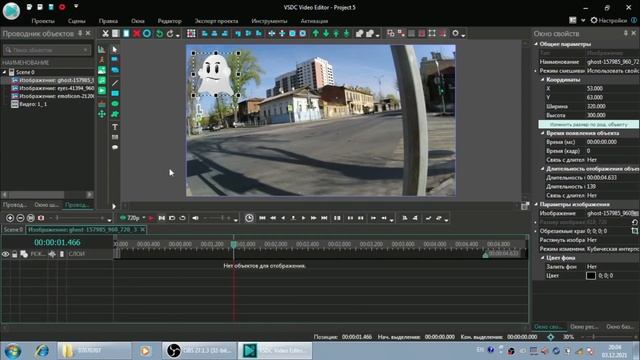Select the add image tool in side toolbar
640x360 pixels.
pos(102,70)
